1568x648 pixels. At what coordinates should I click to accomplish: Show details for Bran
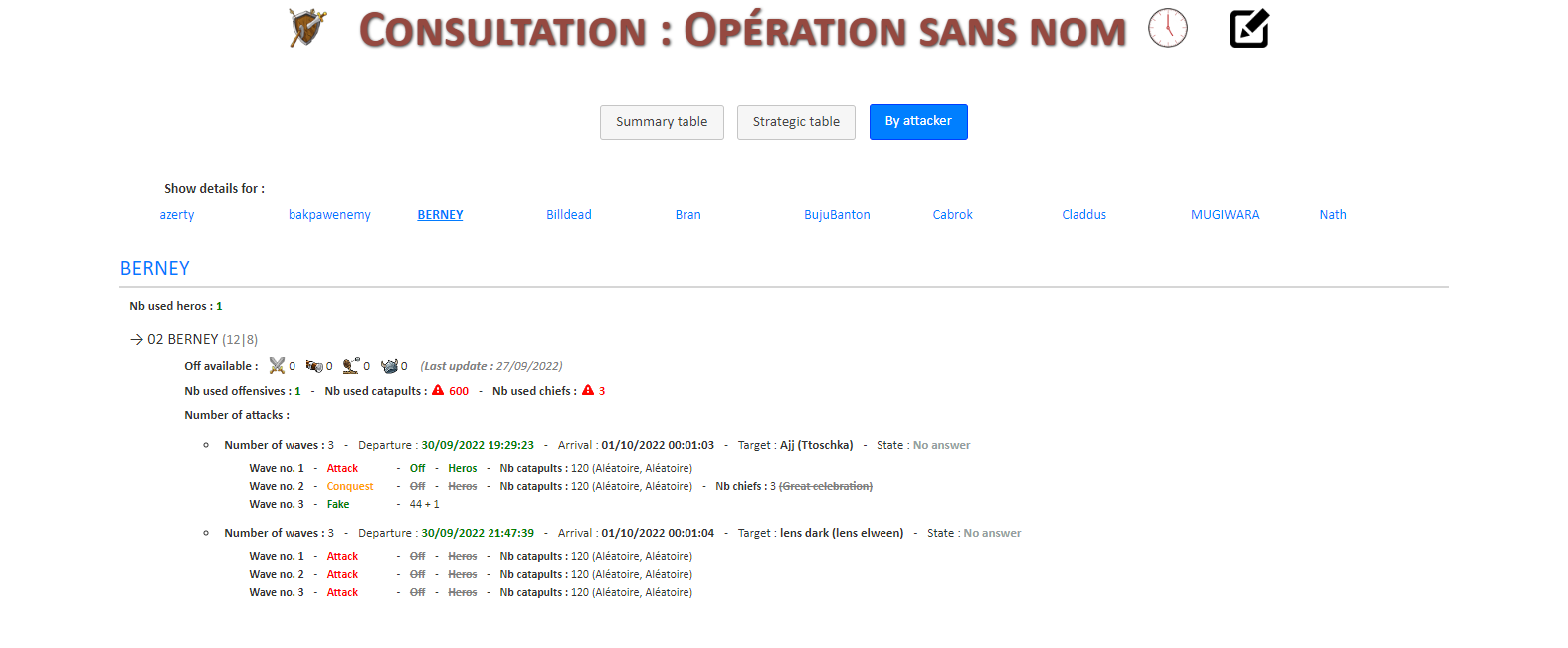[x=687, y=214]
